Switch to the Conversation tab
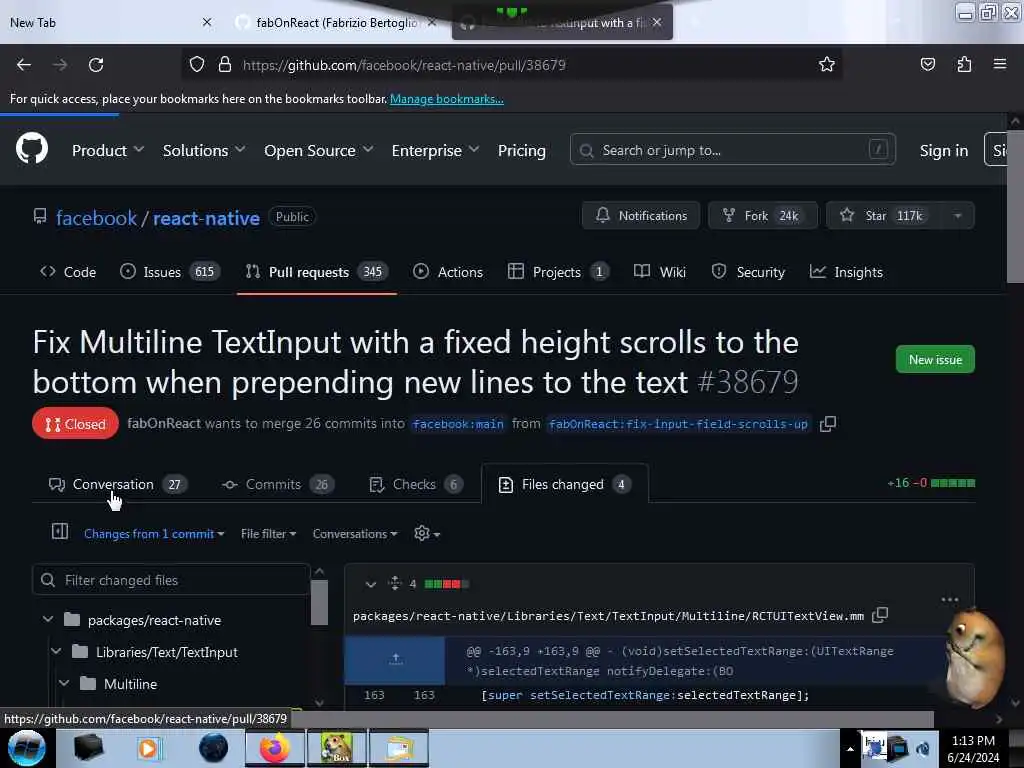The image size is (1024, 768). (x=118, y=484)
